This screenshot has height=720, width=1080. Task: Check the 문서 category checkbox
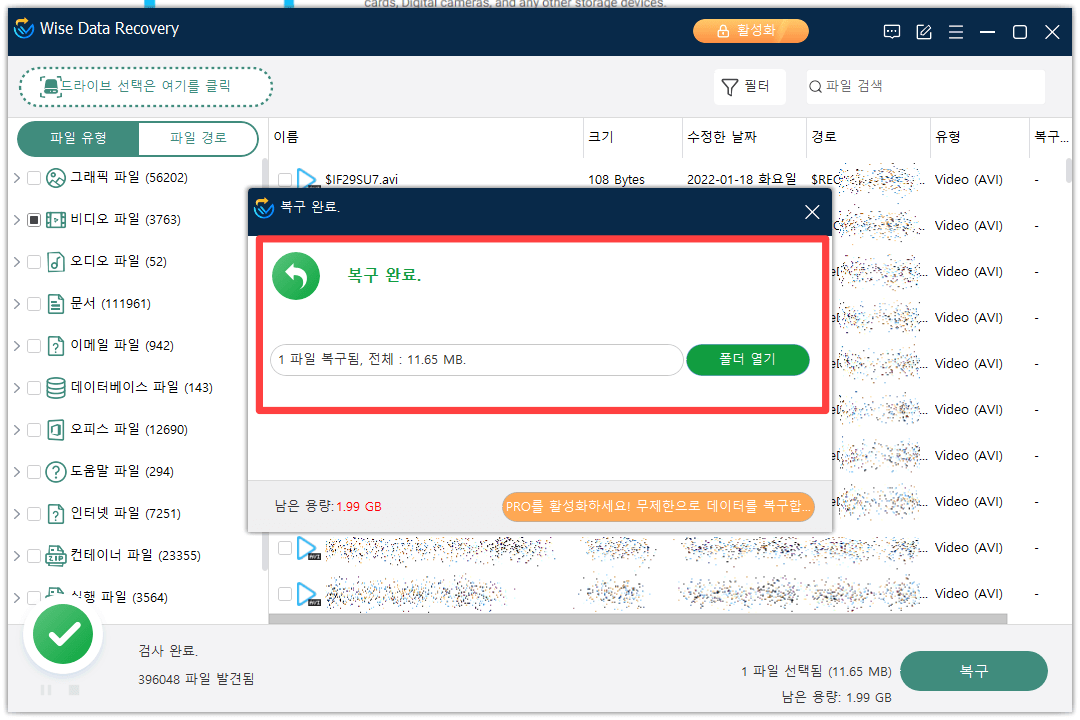tap(34, 303)
